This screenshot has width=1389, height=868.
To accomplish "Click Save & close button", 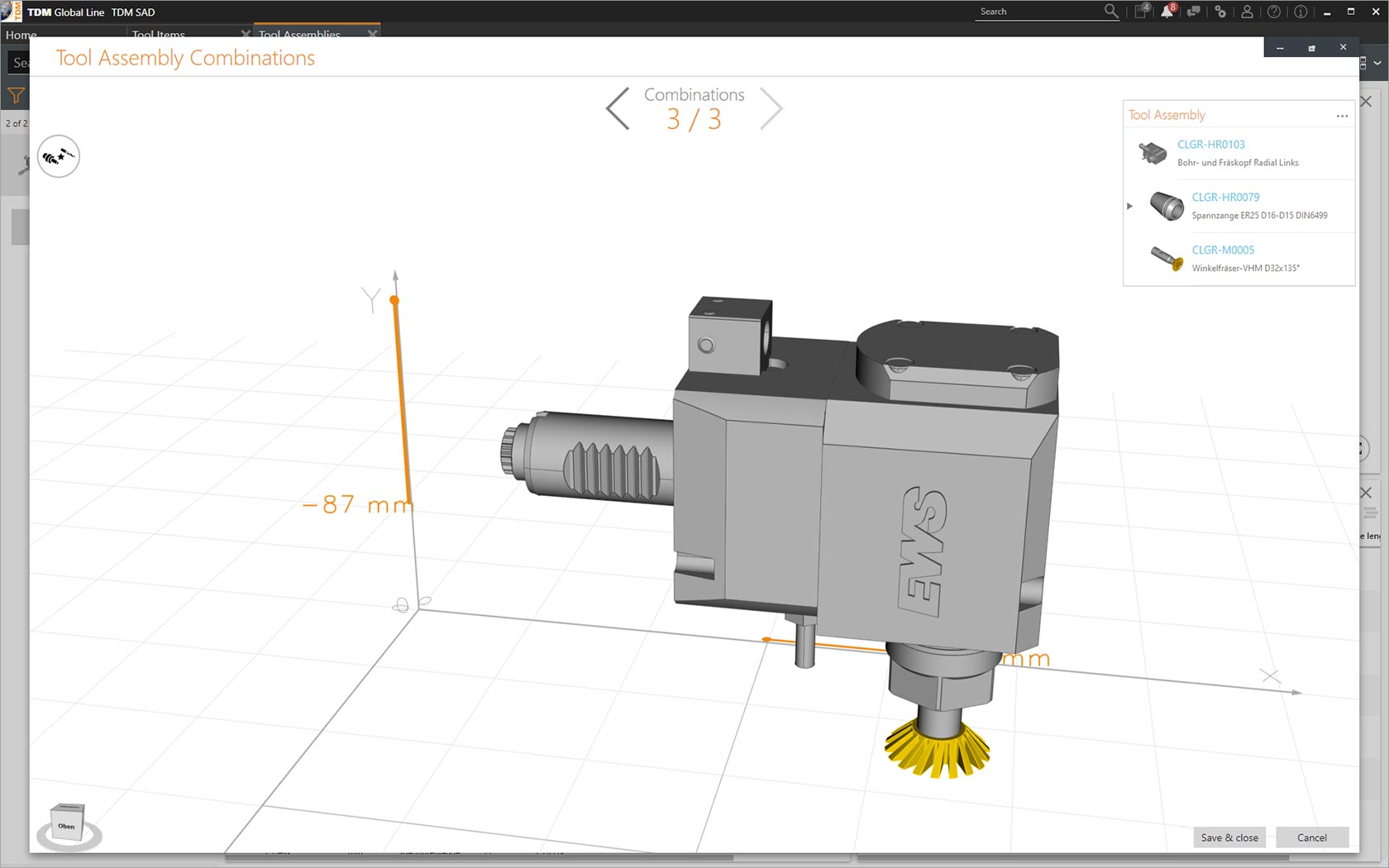I will [x=1229, y=837].
